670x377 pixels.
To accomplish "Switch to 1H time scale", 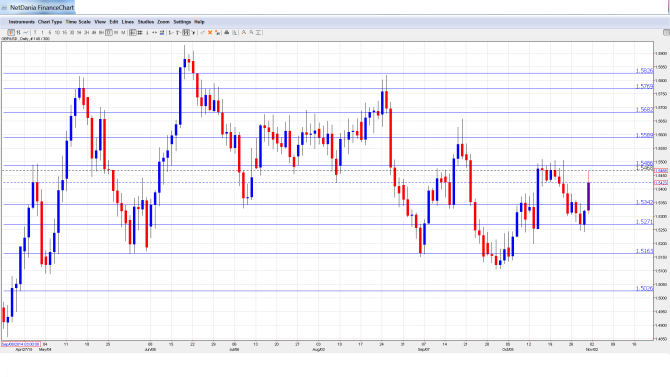I will (79, 32).
